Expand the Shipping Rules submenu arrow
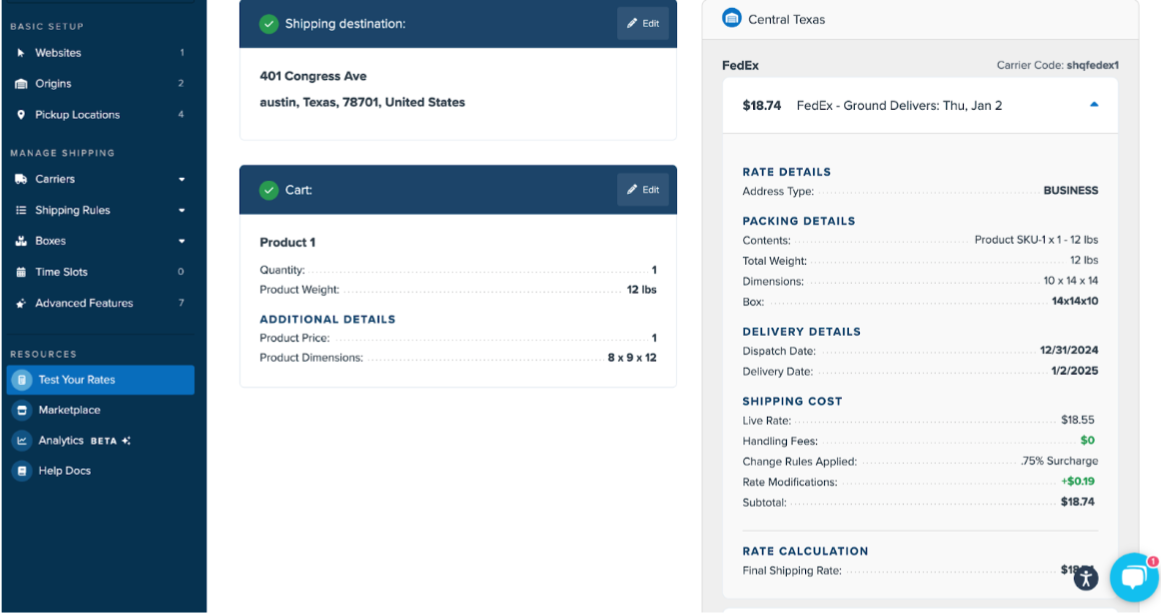 (x=182, y=211)
